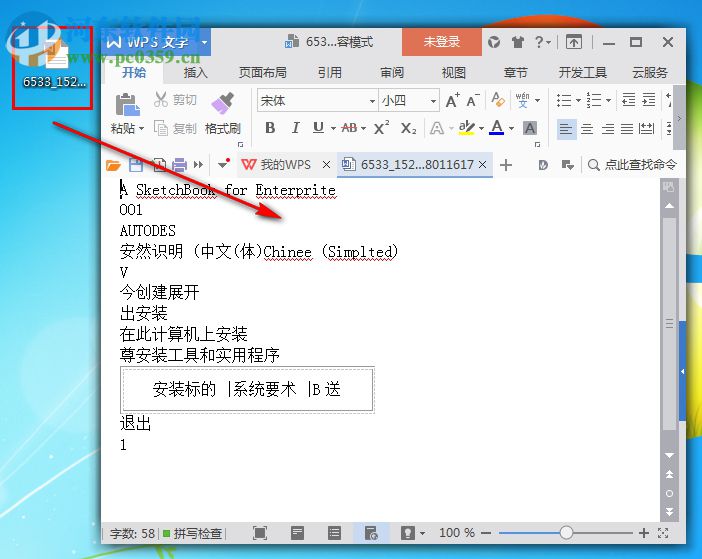Open 章节 ribbon tab
This screenshot has height=559, width=702.
click(x=516, y=73)
